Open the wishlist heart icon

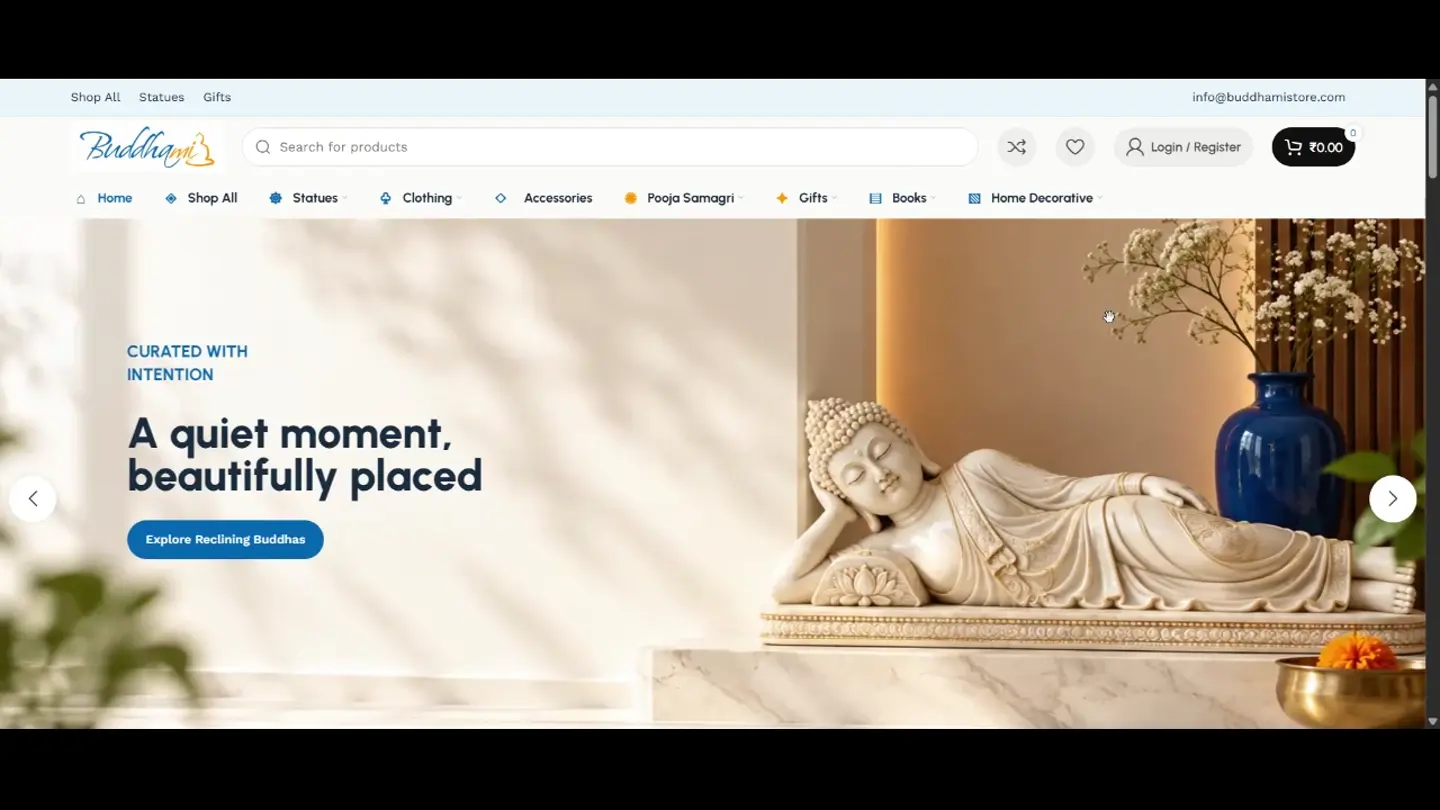coord(1075,147)
